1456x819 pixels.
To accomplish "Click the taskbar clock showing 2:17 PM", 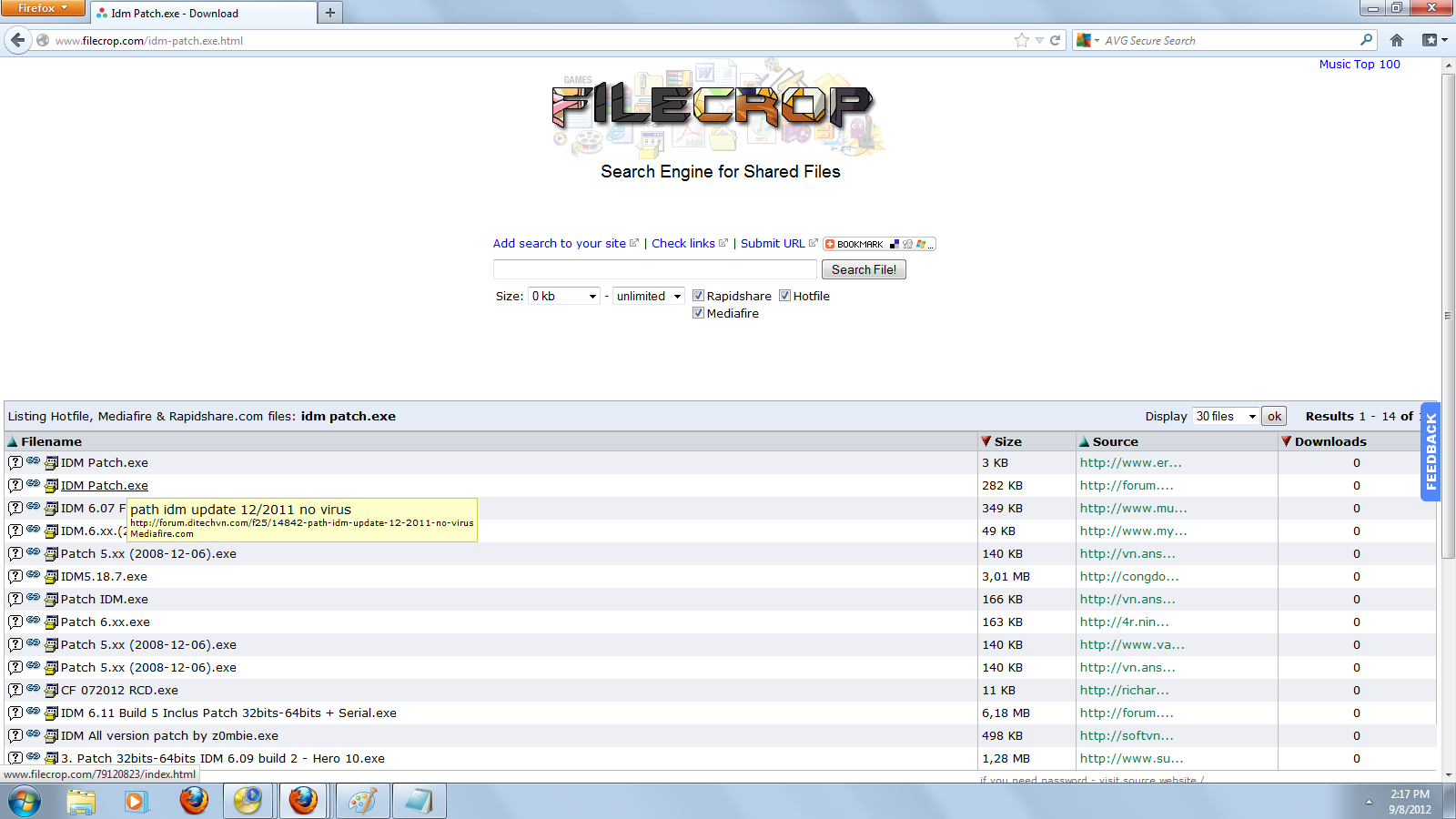I will [x=1410, y=802].
